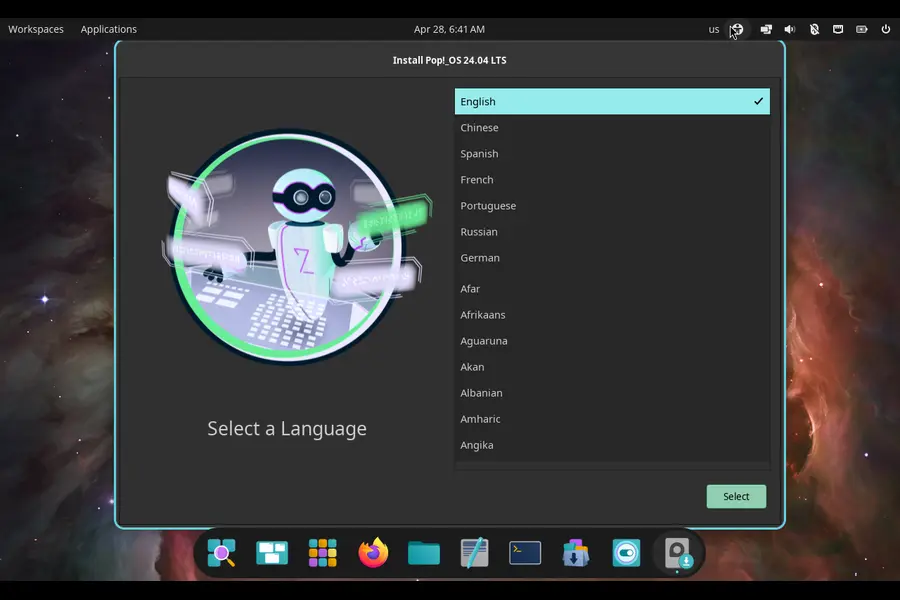Click the Pop!_OS installer icon in the dock

click(676, 552)
